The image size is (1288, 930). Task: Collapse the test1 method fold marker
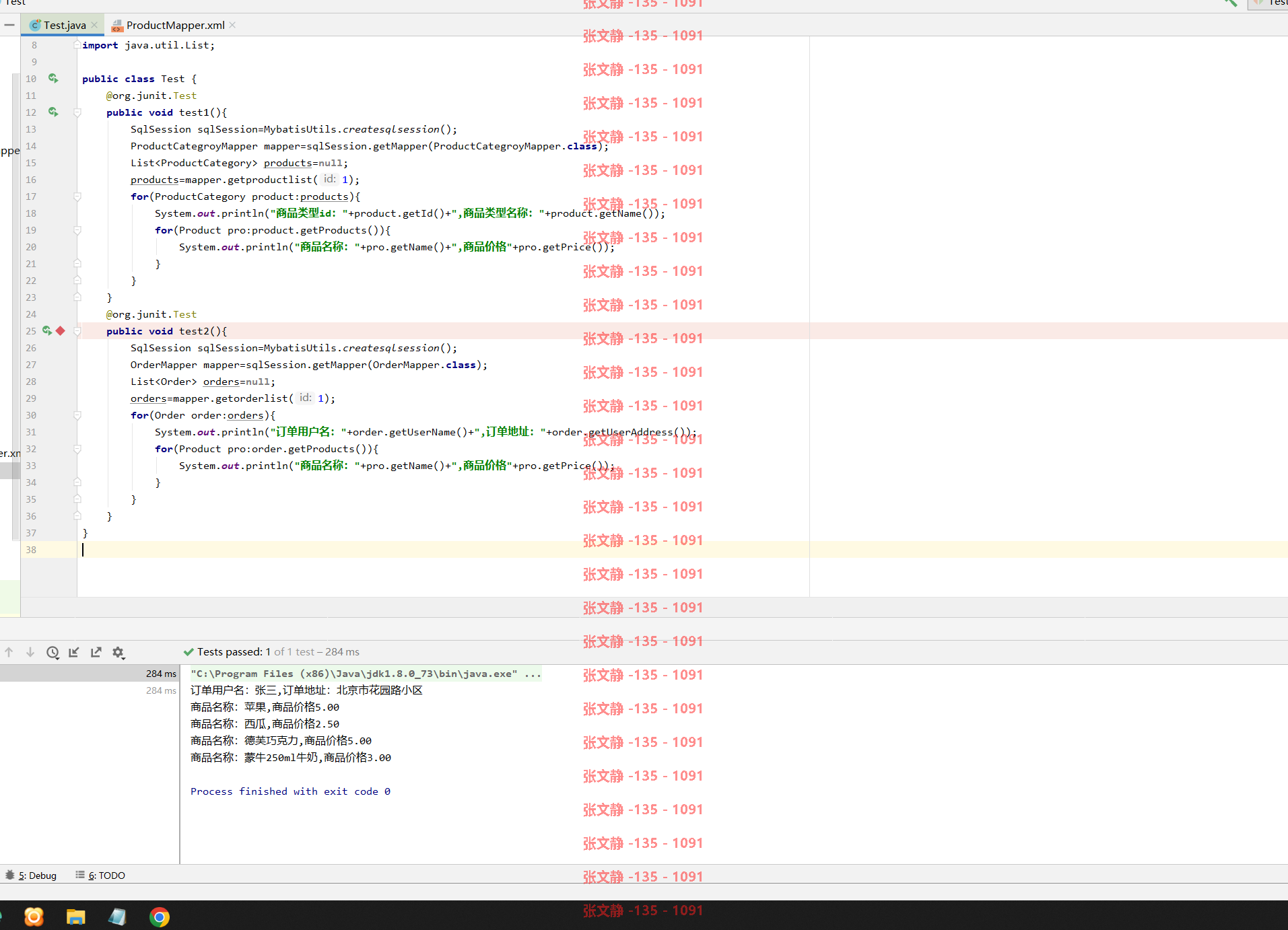tap(77, 112)
